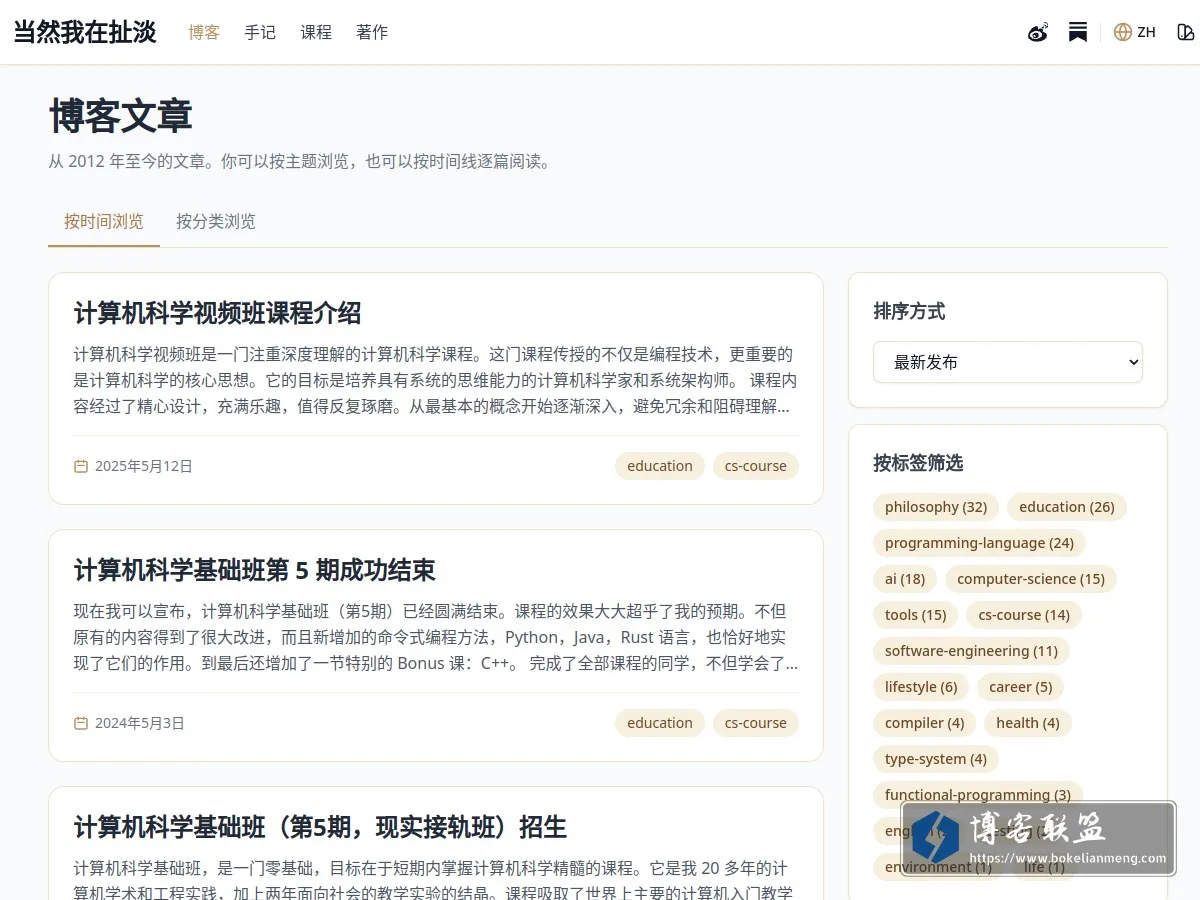Viewport: 1200px width, 900px height.
Task: Open article 计算机科学视频班课程介绍
Action: 218,313
